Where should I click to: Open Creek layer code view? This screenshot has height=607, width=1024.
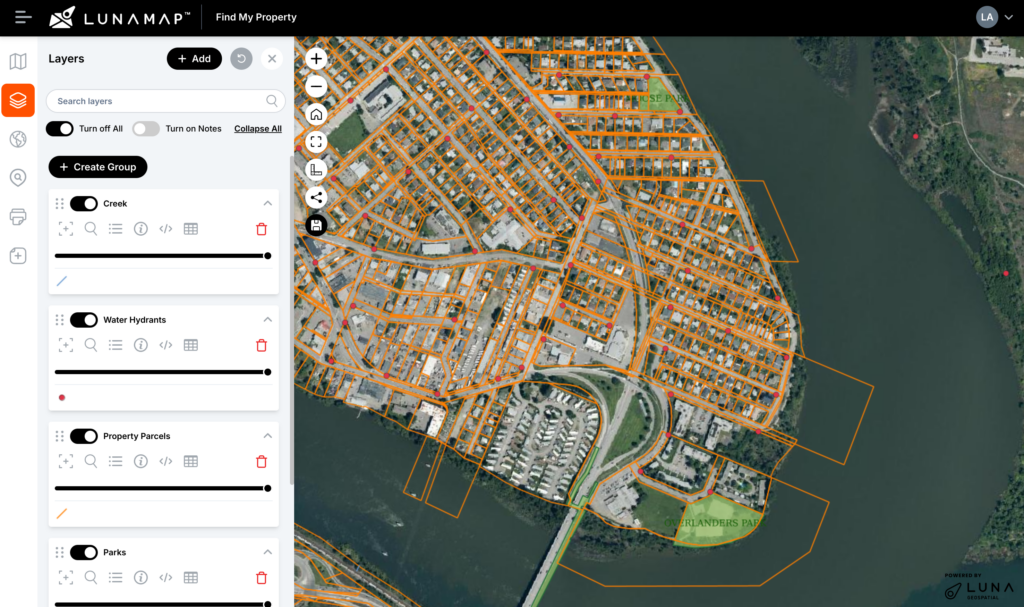166,229
